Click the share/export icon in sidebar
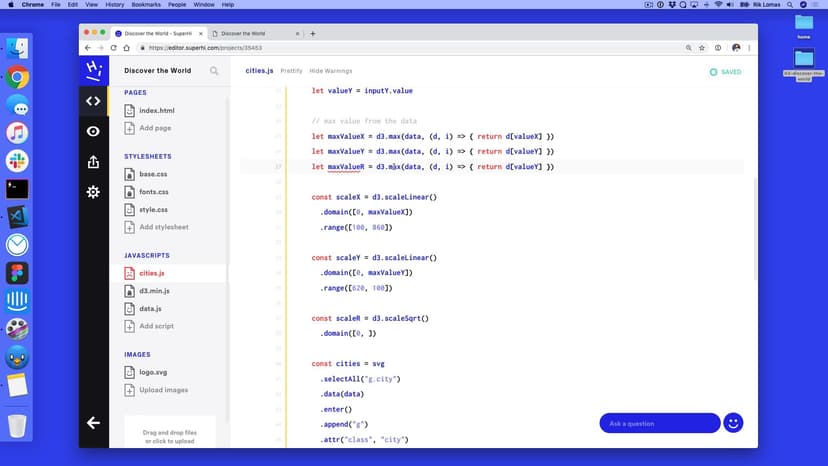Image resolution: width=828 pixels, height=466 pixels. coord(93,161)
